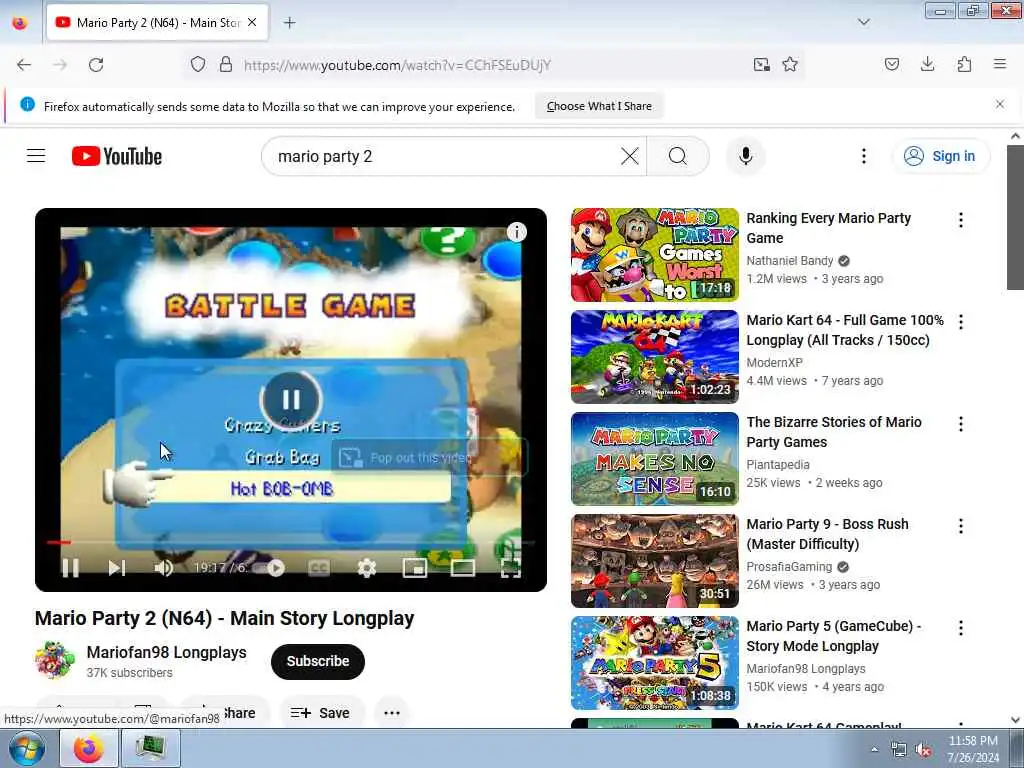This screenshot has width=1024, height=768.
Task: Open Mario Kart 64 Full Game title
Action: [x=845, y=330]
